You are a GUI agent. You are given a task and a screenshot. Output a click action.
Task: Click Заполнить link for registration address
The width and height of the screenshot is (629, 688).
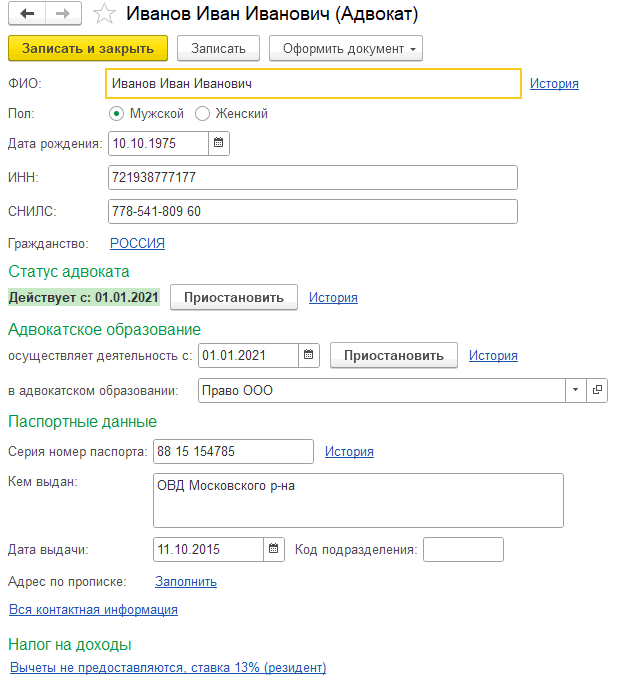[x=185, y=581]
